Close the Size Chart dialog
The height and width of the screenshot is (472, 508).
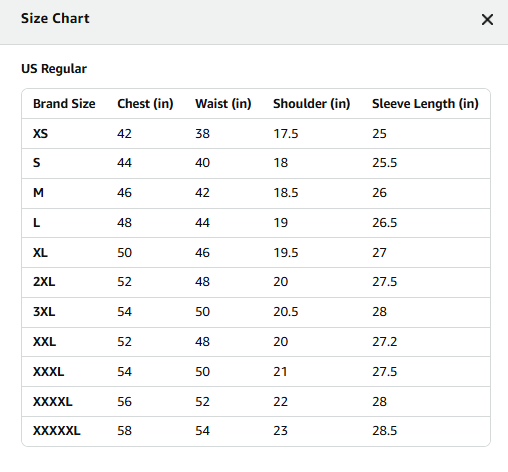tap(487, 20)
